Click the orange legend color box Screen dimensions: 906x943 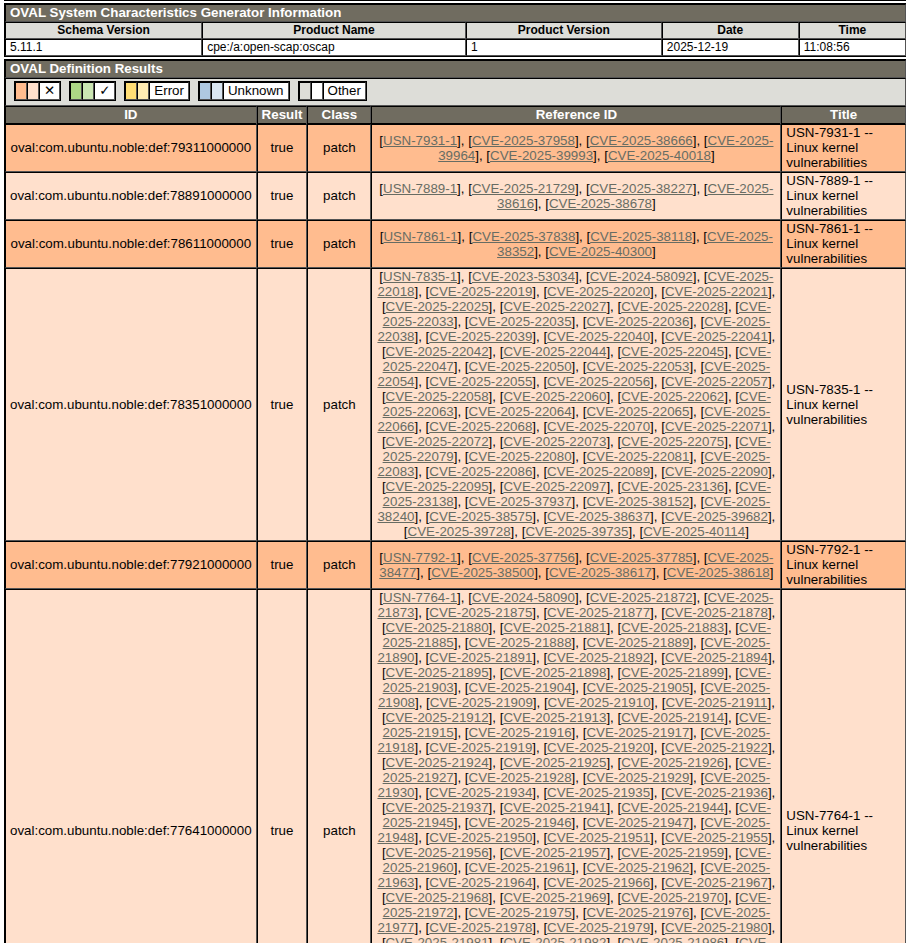(x=22, y=91)
